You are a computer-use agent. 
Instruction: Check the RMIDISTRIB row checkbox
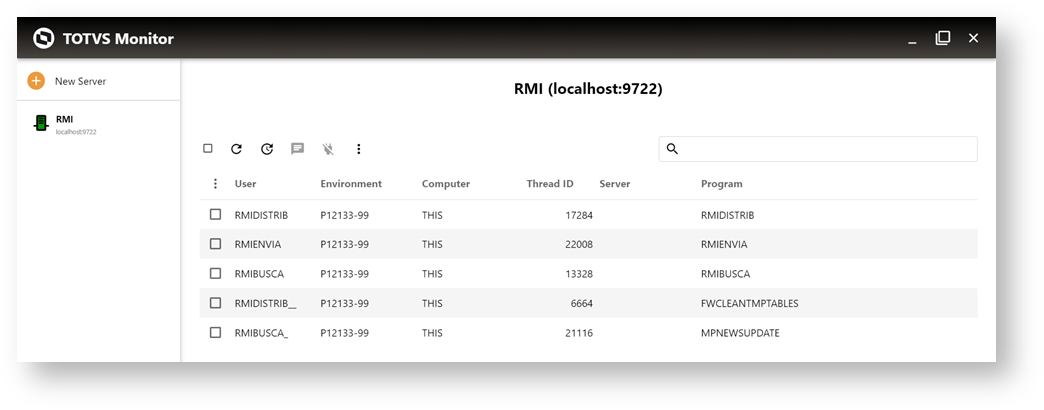215,214
